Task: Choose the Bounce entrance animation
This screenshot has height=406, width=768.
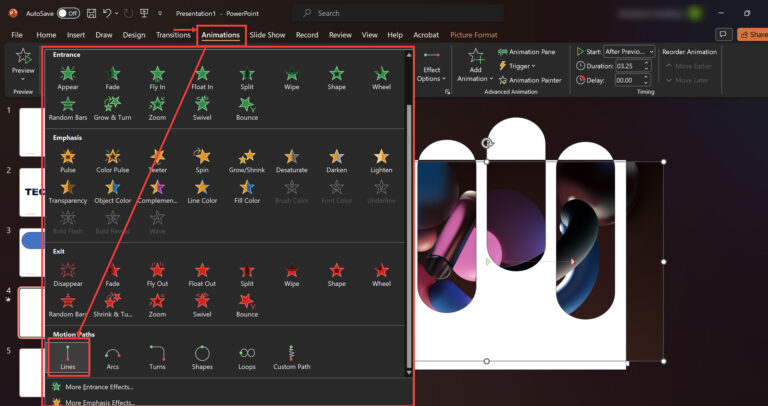Action: pyautogui.click(x=247, y=109)
